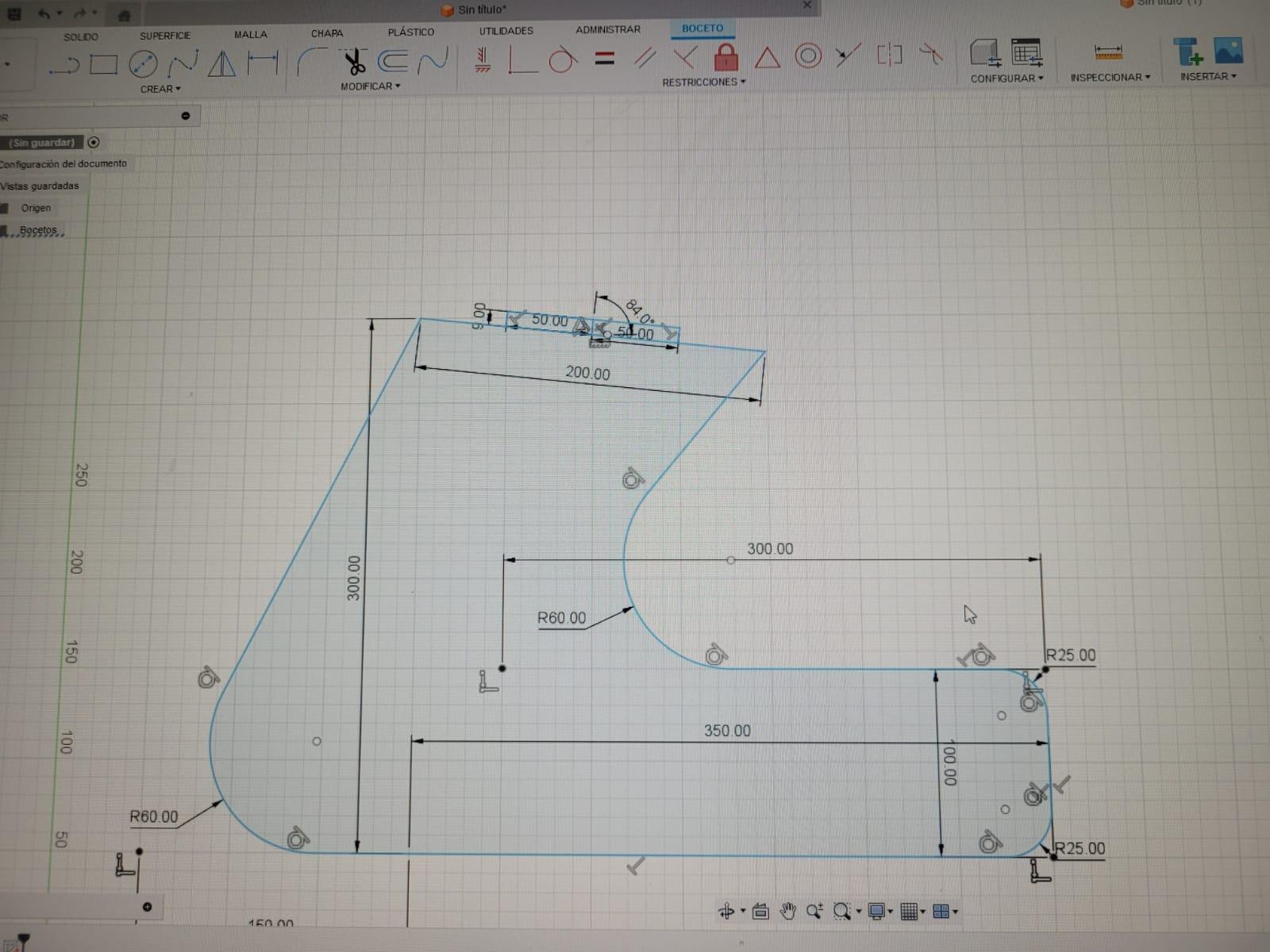The width and height of the screenshot is (1270, 952).
Task: Select the BOCETO tab
Action: tap(703, 28)
